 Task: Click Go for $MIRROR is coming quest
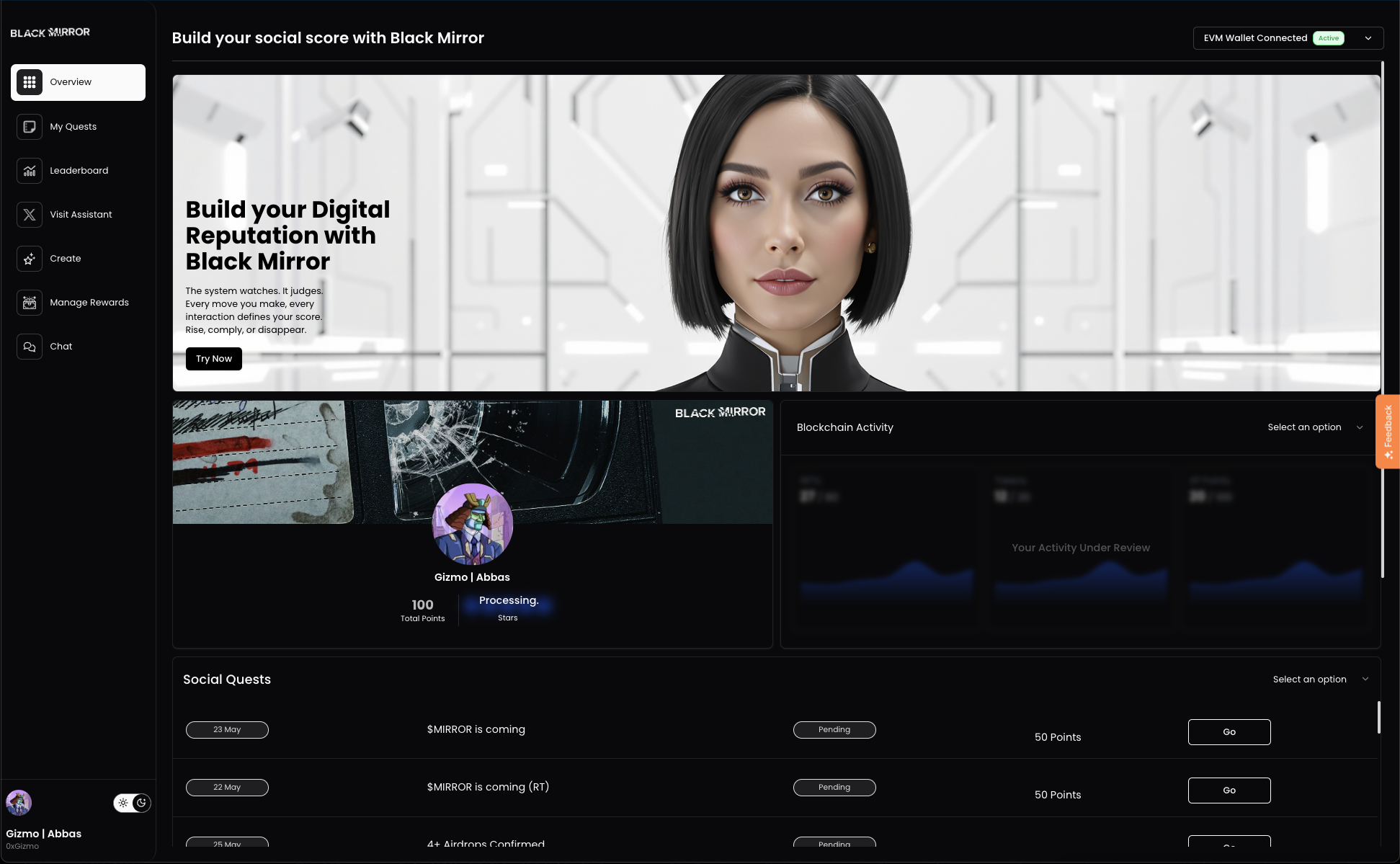(1229, 732)
